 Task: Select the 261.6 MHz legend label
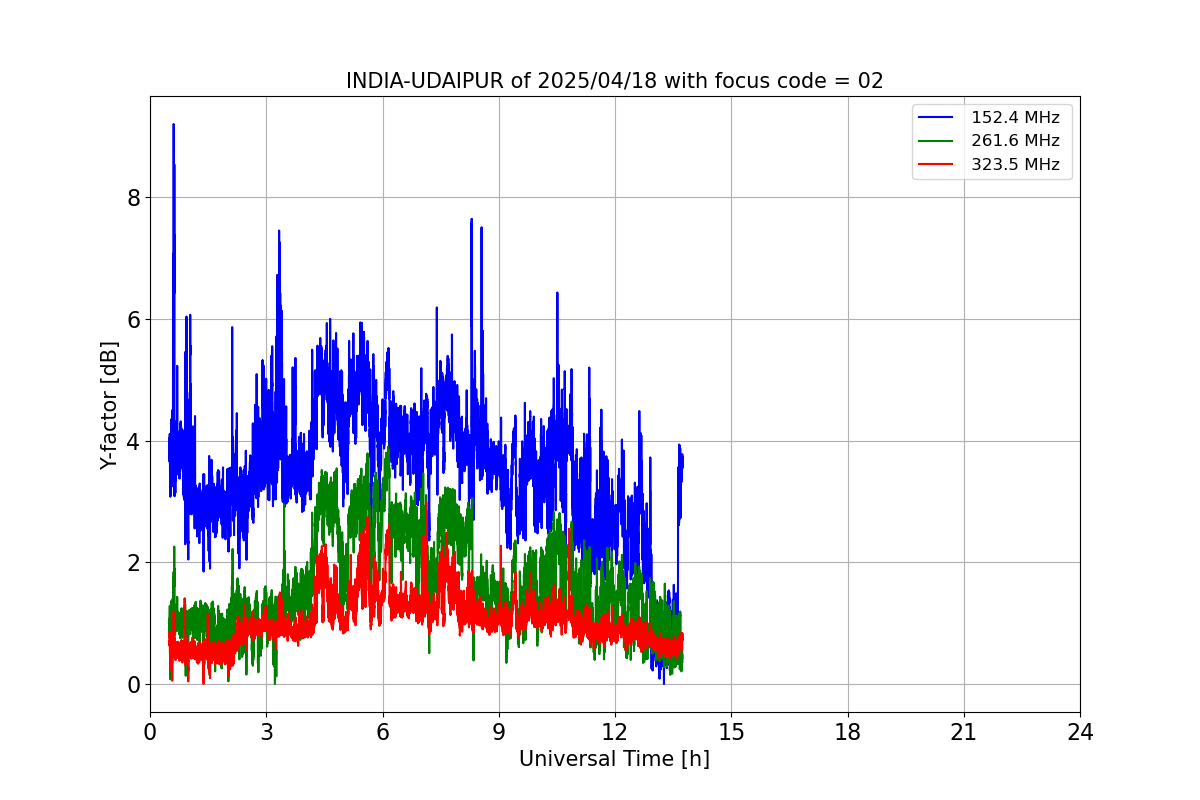coord(1015,141)
